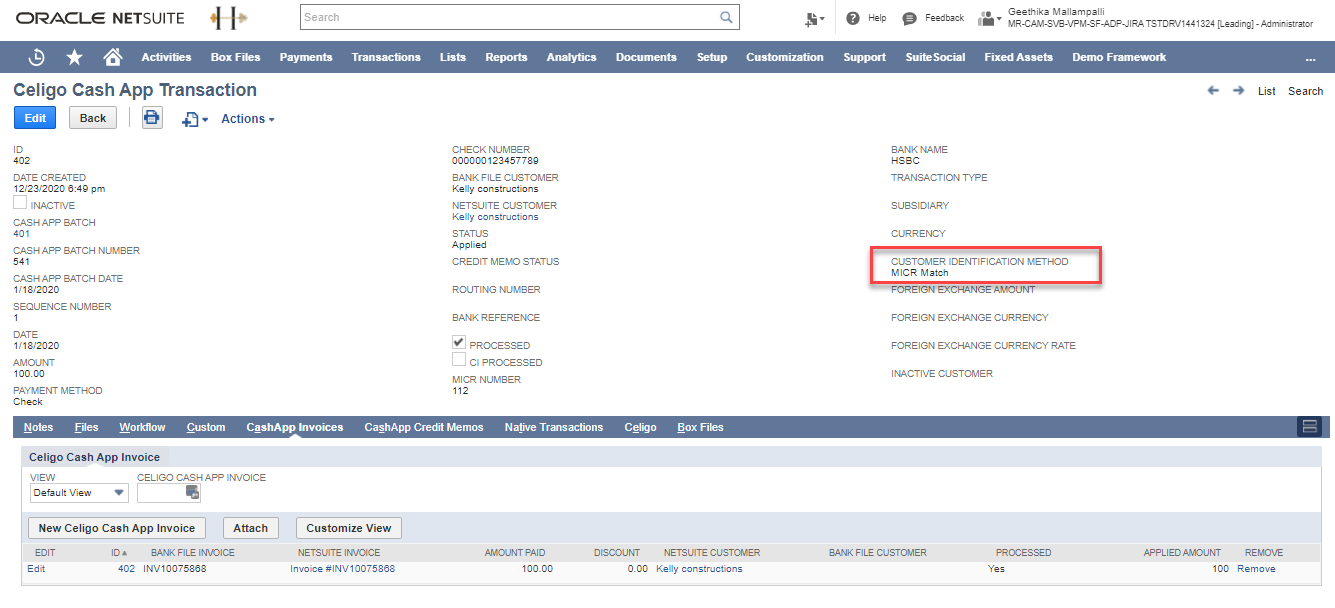Click Edit link in invoice row 402

coord(36,569)
